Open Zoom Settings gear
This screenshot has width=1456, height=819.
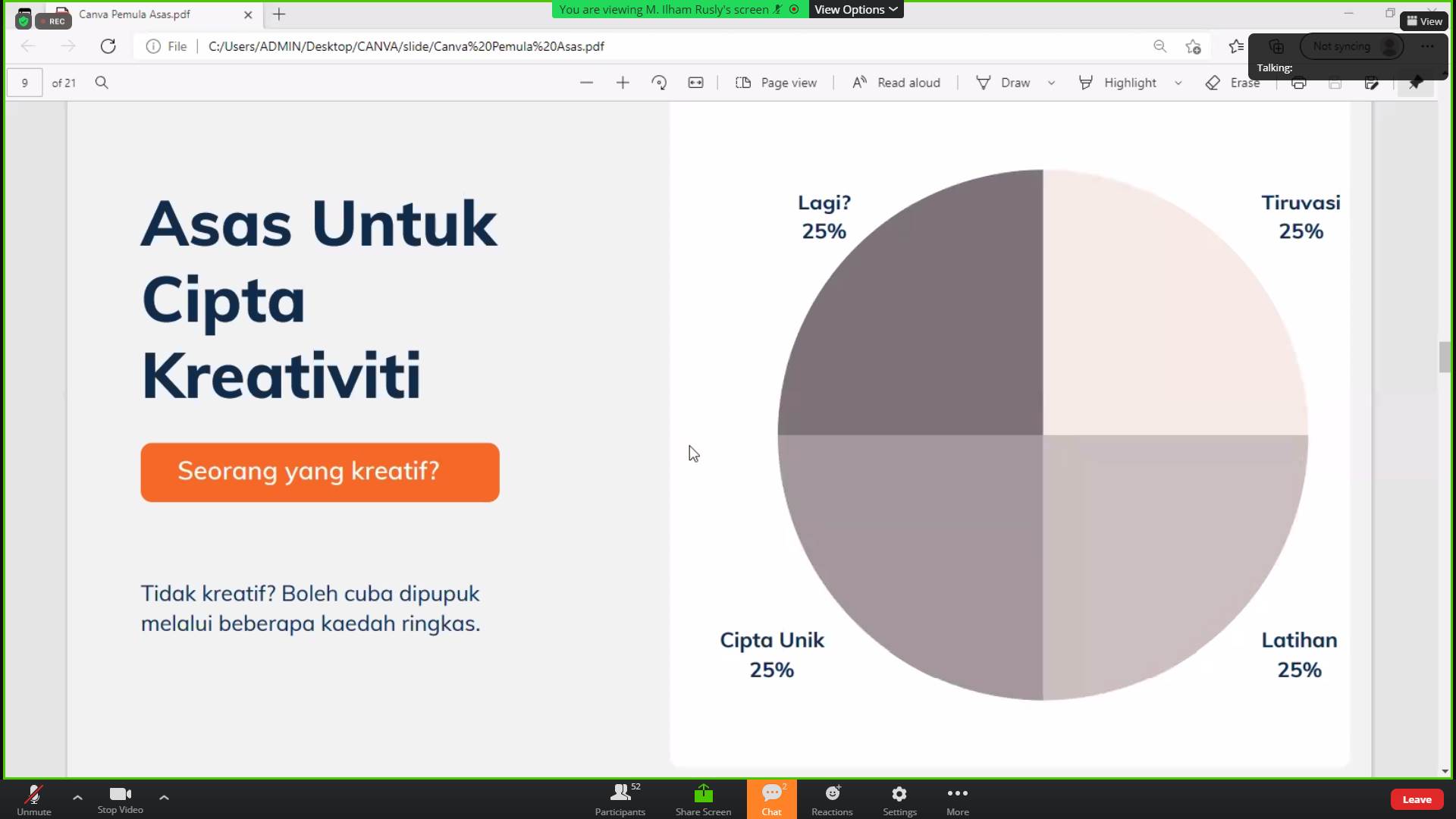click(899, 800)
